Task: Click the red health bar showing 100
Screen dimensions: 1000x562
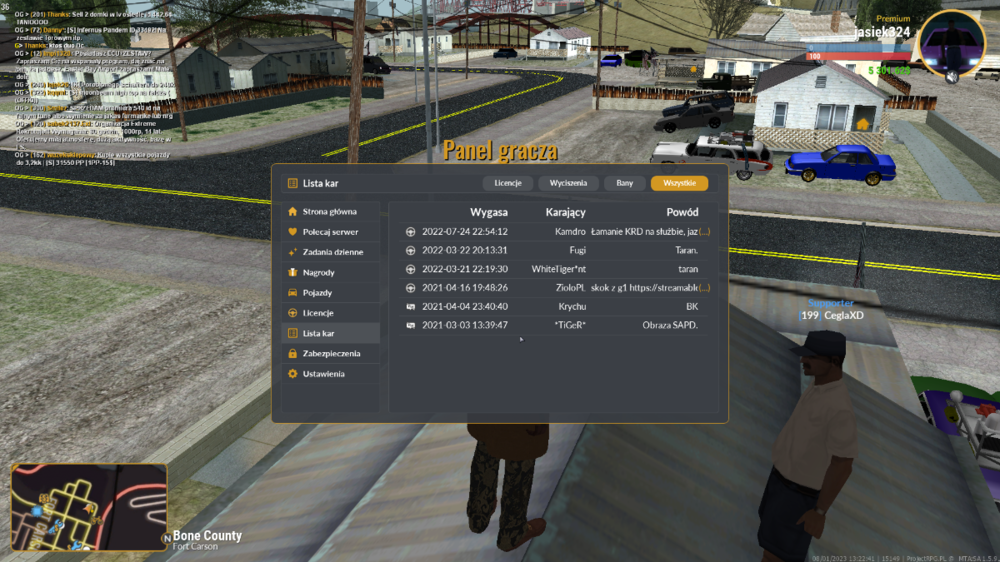Action: tap(858, 56)
